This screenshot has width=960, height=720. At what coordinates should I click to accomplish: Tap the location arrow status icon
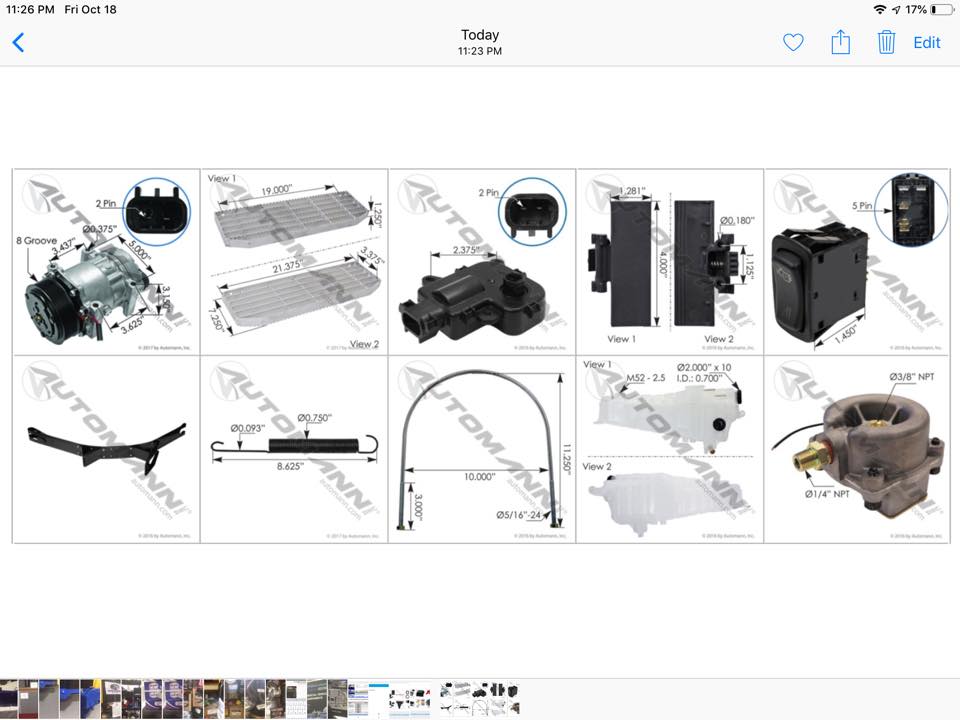(x=897, y=9)
